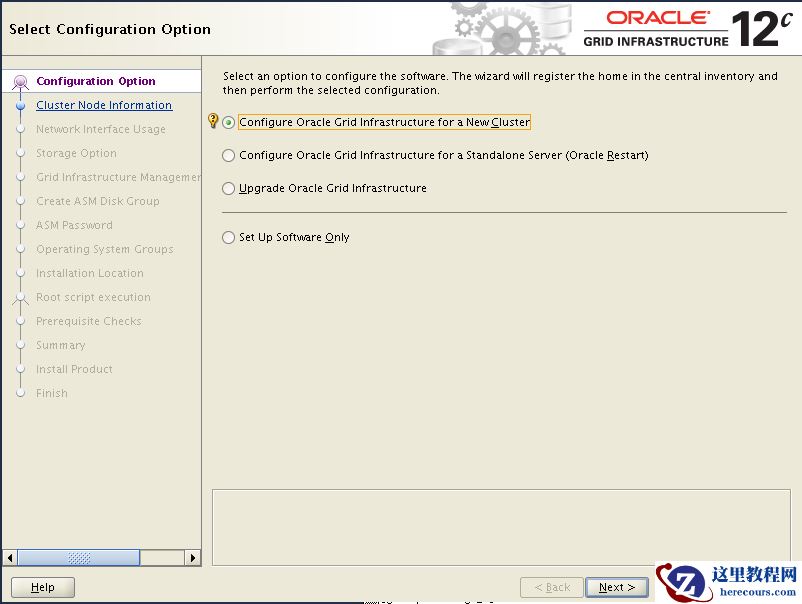802x604 pixels.
Task: Click the Configuration Option step marker icon
Action: [x=20, y=82]
